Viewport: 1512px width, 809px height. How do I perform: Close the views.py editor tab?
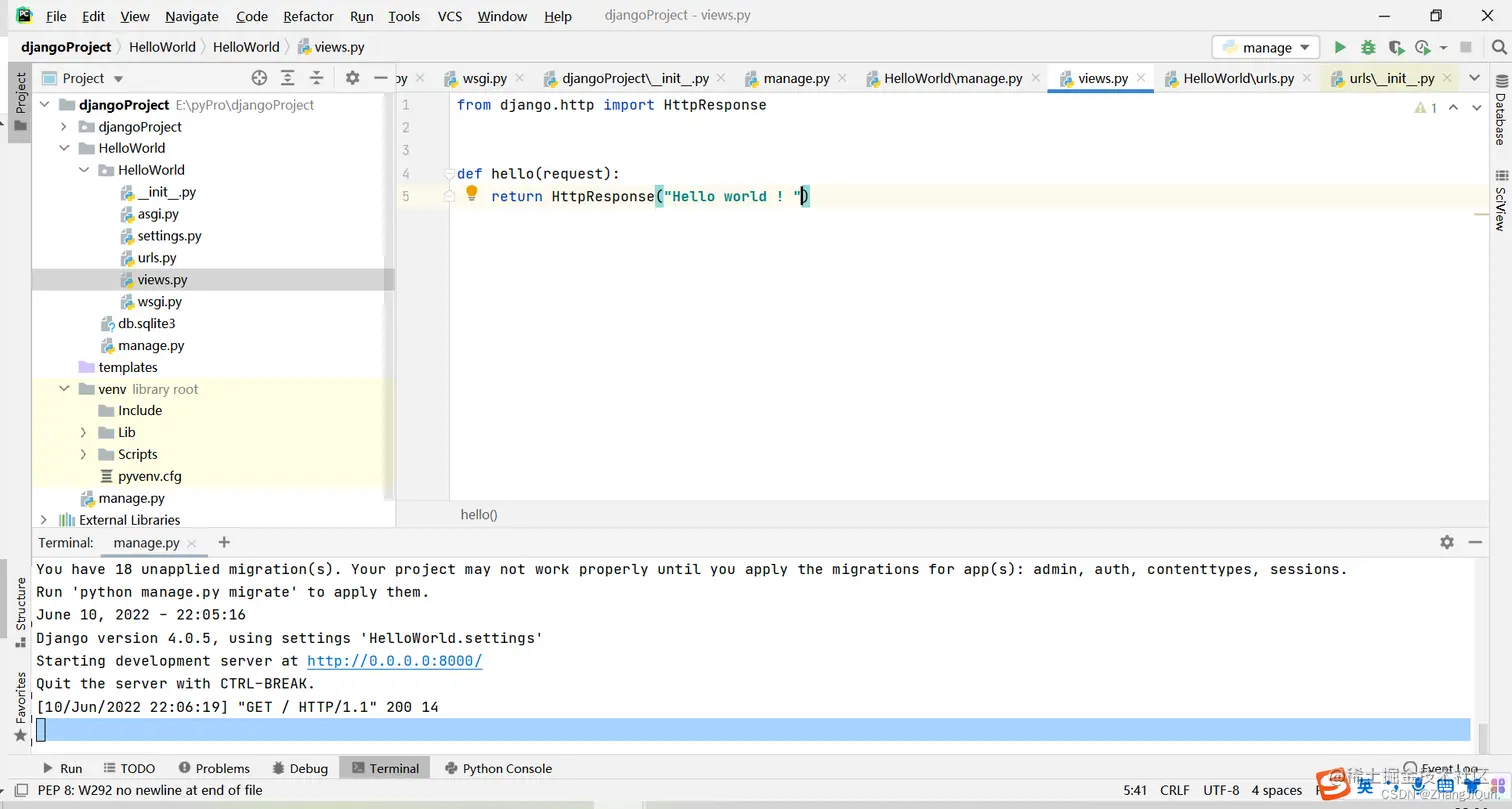pyautogui.click(x=1140, y=78)
